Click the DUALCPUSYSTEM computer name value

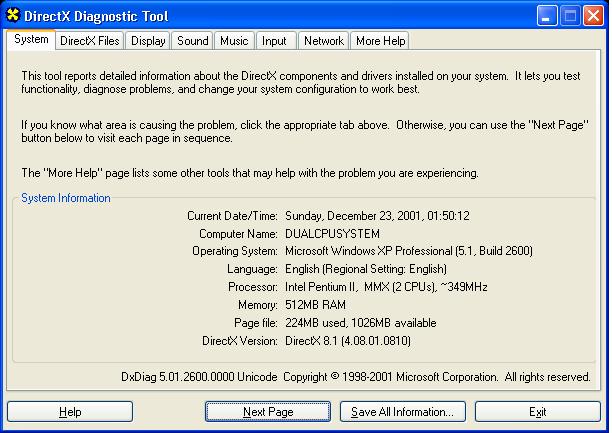(332, 234)
